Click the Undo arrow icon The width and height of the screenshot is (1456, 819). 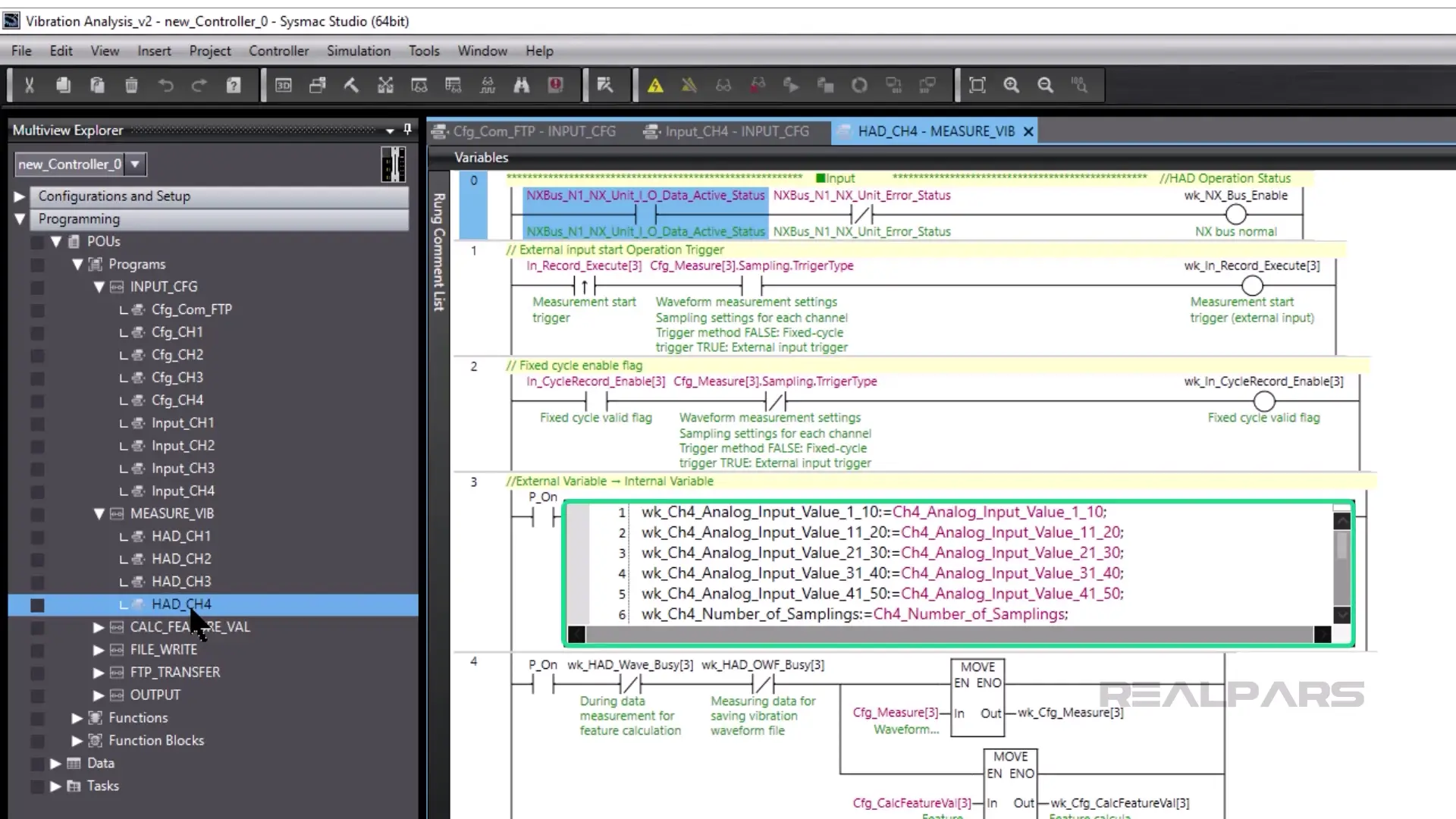165,85
